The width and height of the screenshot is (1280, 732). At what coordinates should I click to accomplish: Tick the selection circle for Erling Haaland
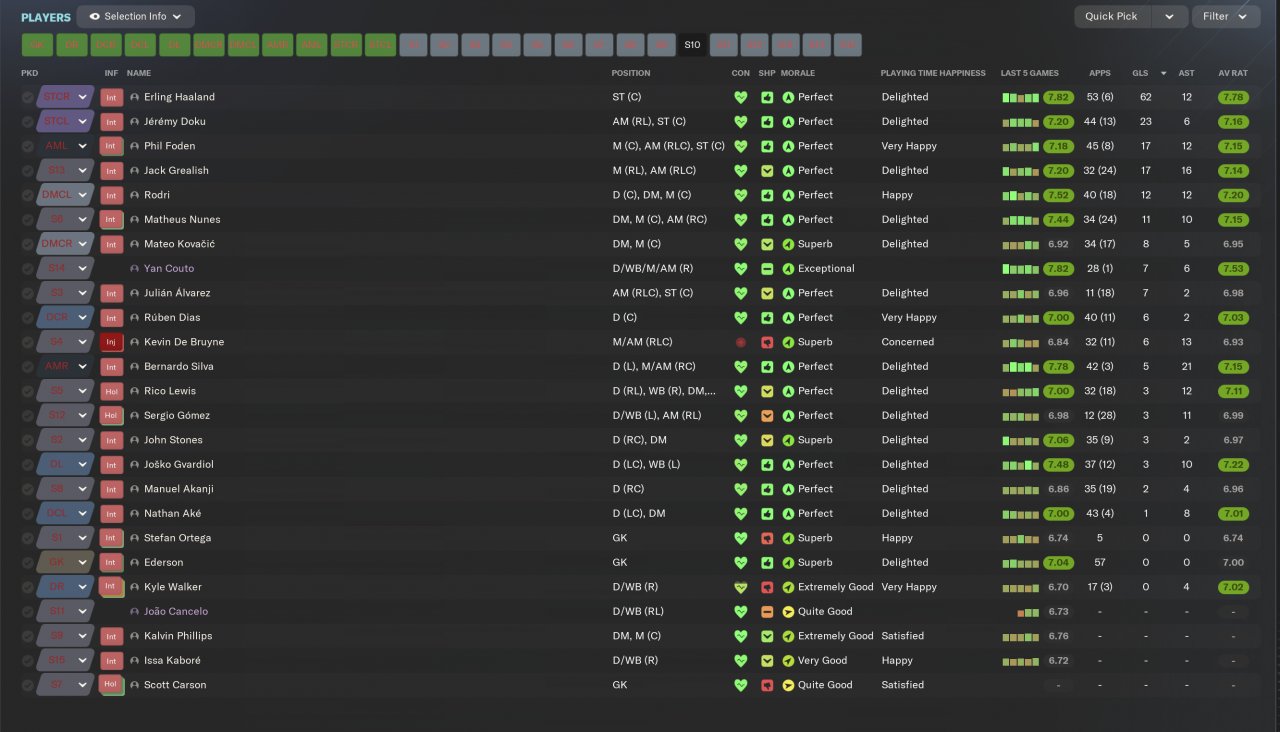point(27,97)
